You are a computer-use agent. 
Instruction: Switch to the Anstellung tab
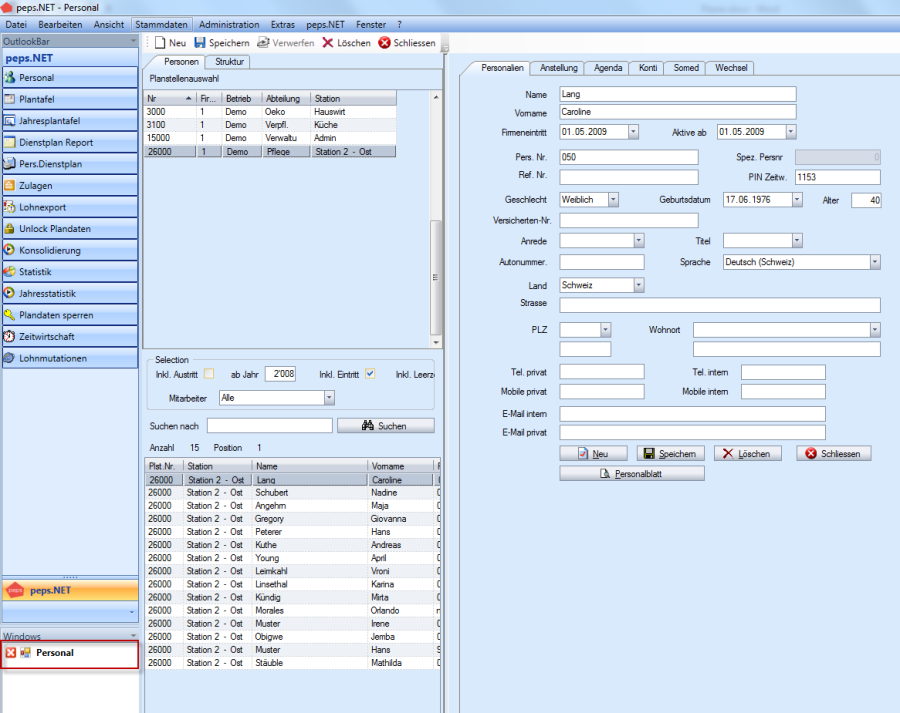(x=558, y=68)
